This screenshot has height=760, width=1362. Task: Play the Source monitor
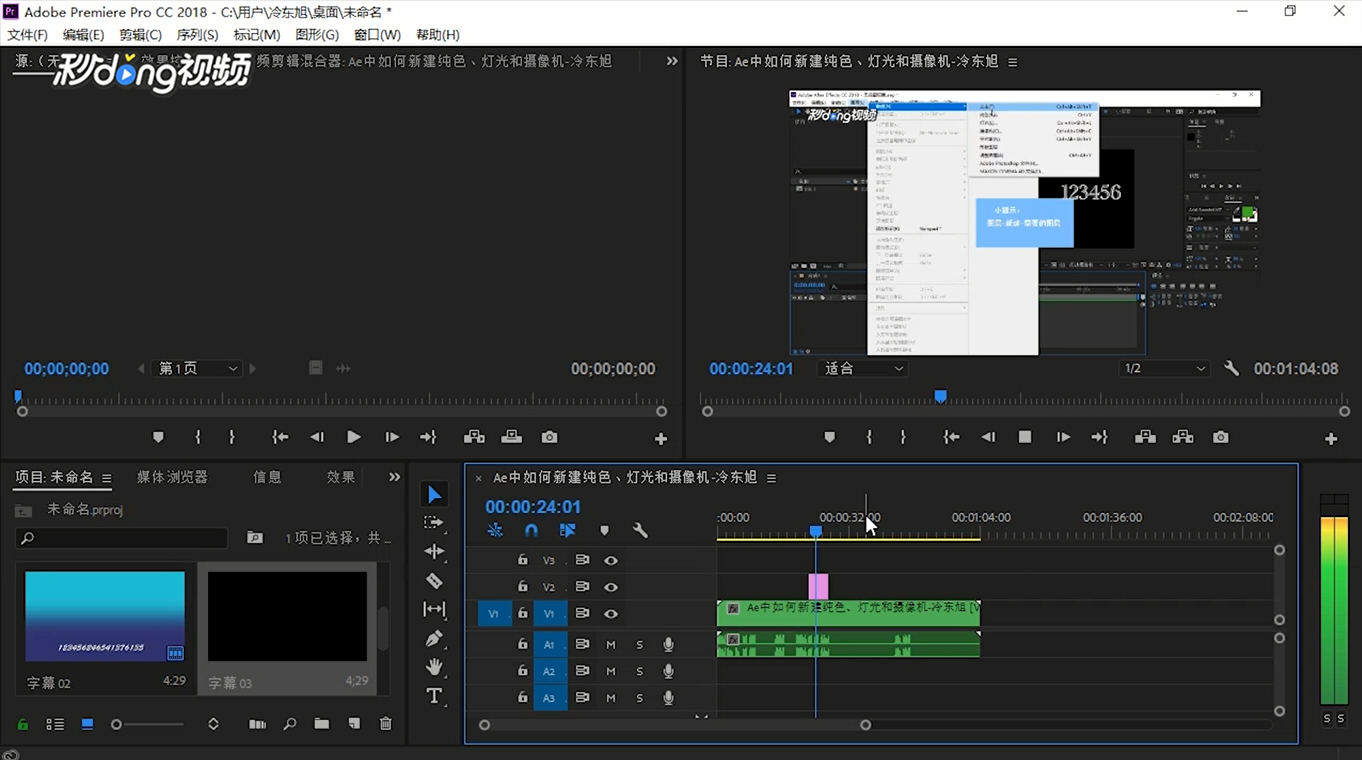(x=353, y=437)
